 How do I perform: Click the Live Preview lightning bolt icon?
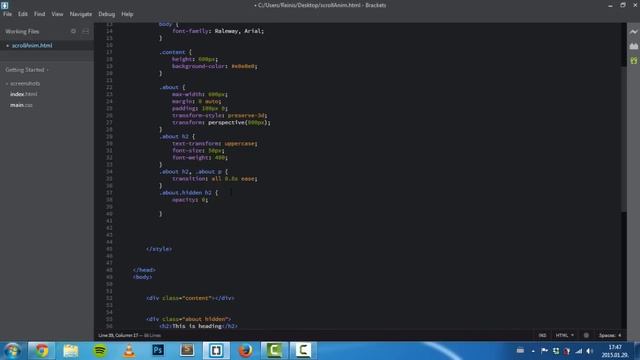[x=633, y=32]
